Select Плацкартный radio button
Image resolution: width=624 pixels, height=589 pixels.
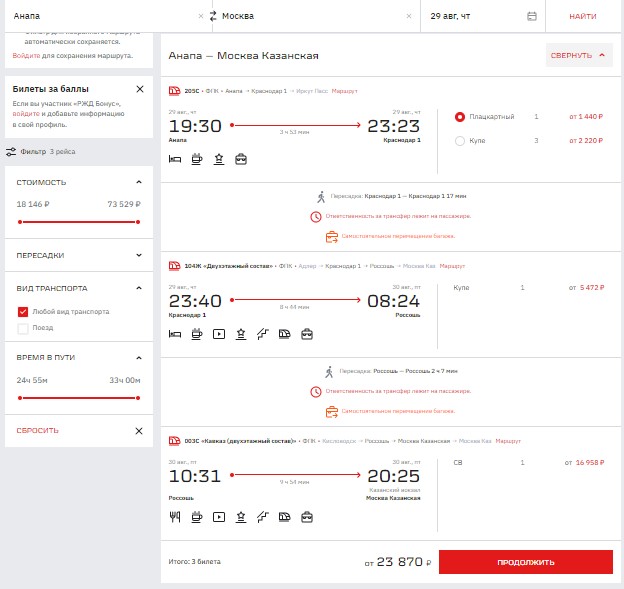[460, 117]
